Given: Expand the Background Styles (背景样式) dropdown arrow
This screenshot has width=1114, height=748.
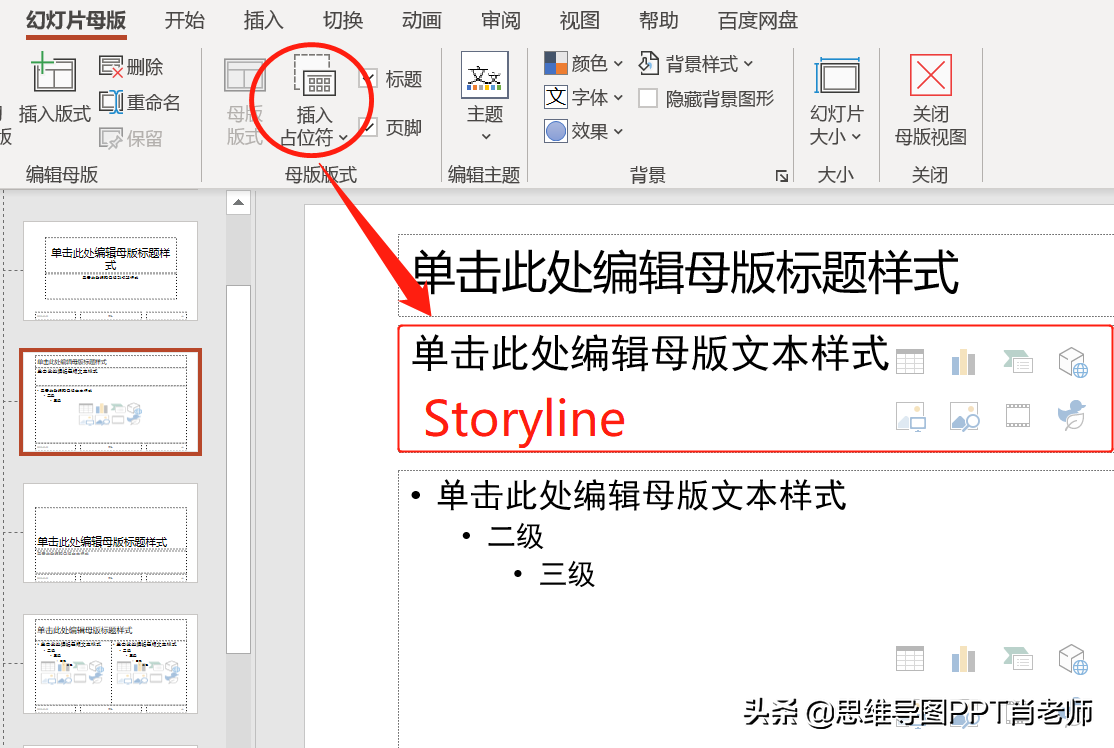Looking at the screenshot, I should [x=748, y=64].
